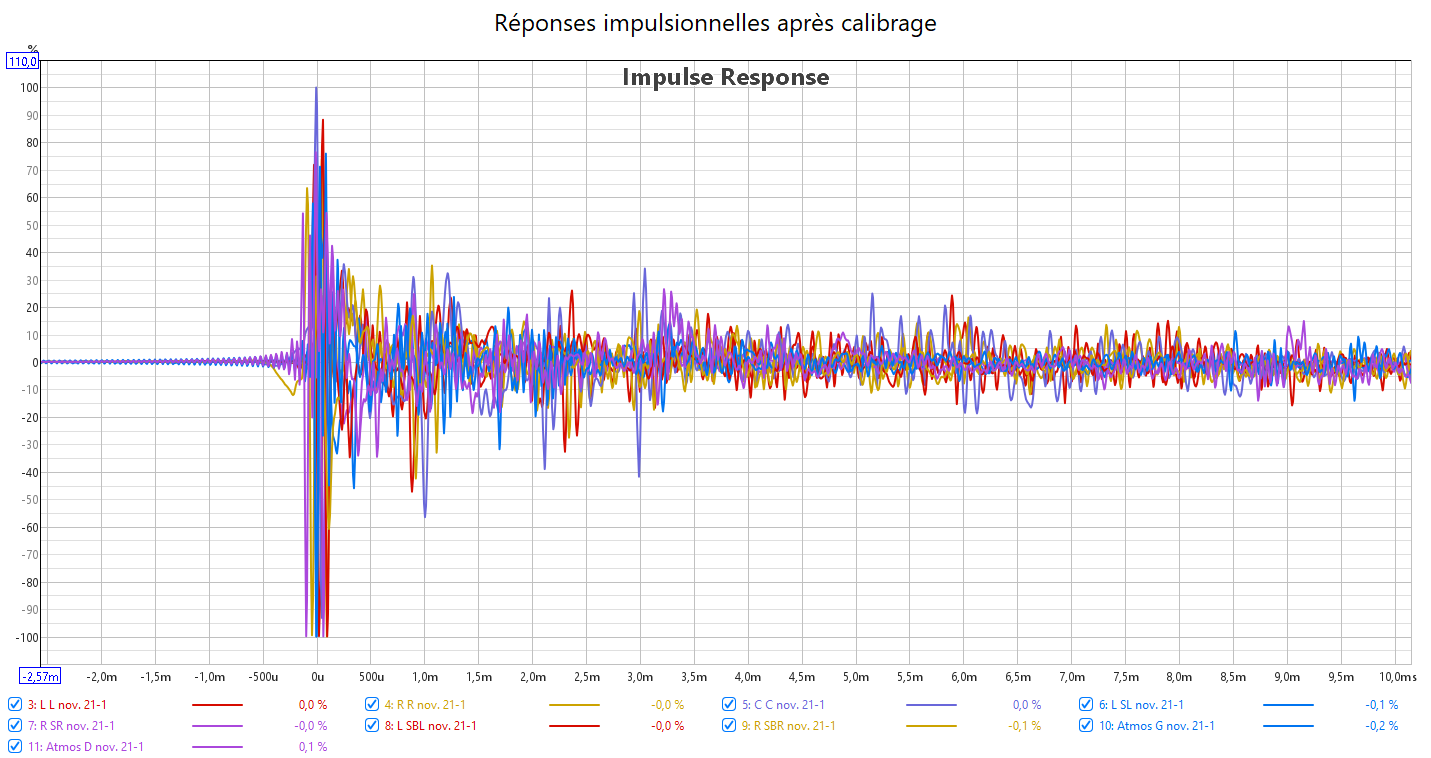This screenshot has width=1431, height=758.
Task: Click the -0,2 % value for Atmos G
Action: click(1381, 726)
